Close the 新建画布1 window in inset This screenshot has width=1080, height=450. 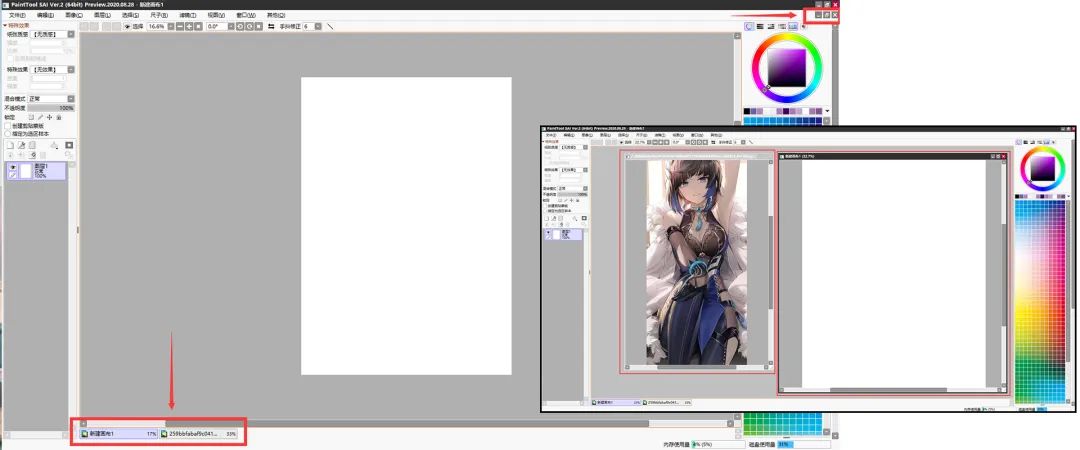point(1004,156)
